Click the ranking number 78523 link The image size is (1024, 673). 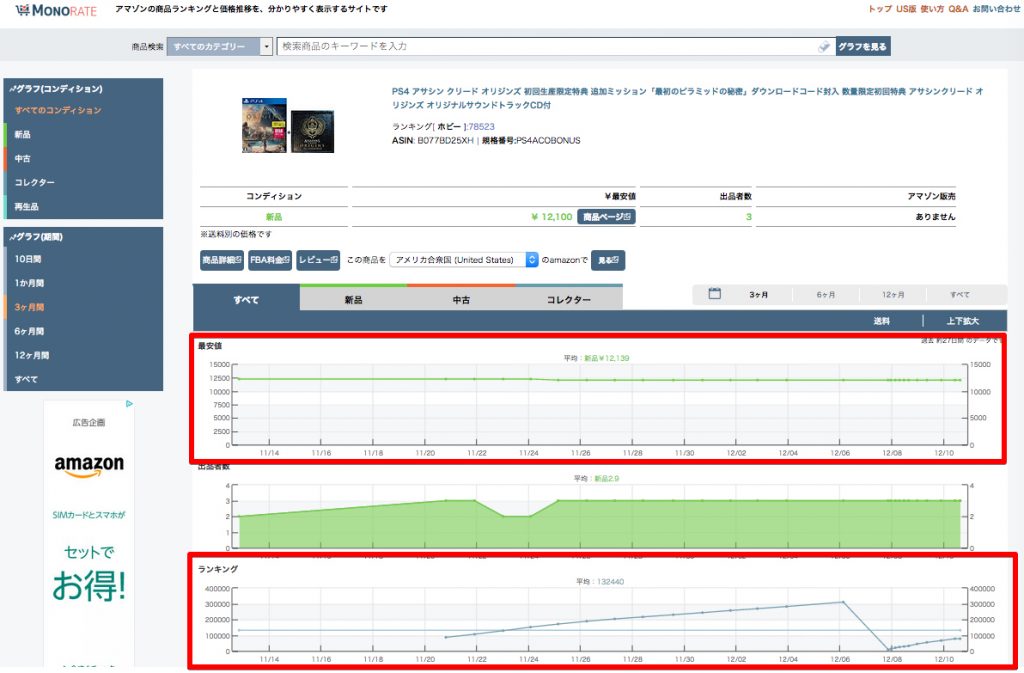click(x=481, y=127)
